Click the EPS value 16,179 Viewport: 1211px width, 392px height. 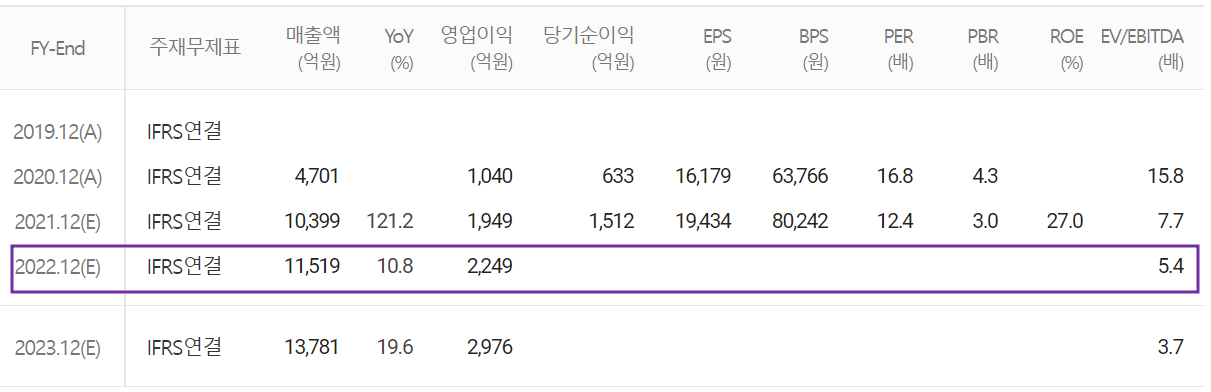click(703, 176)
